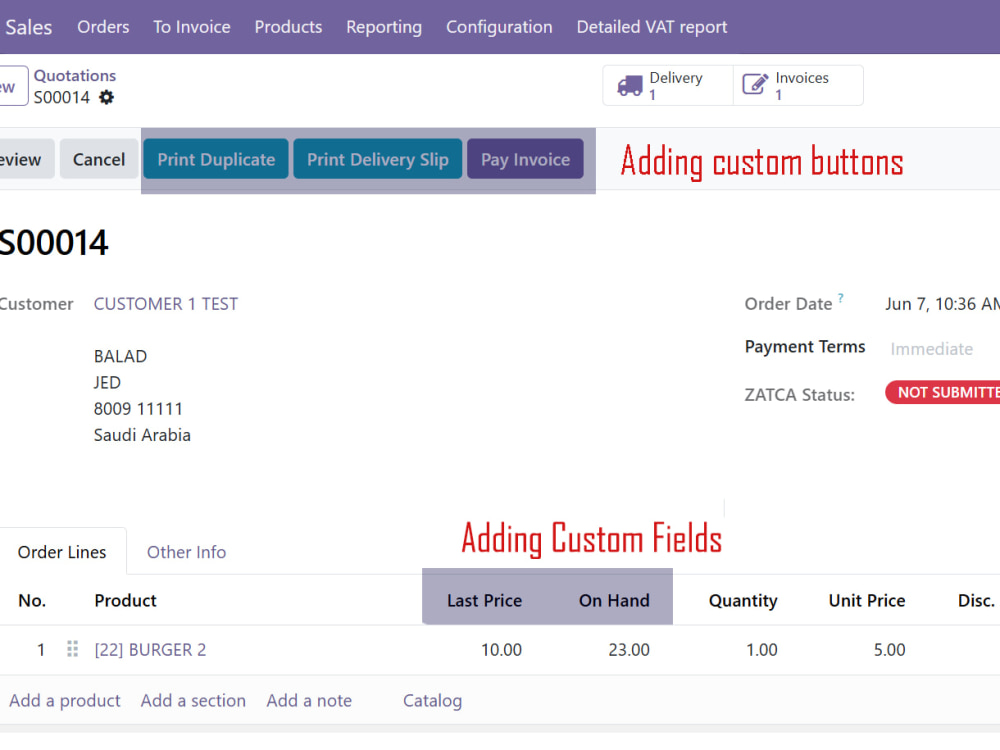Open the Sales app menu
1000x750 pixels.
pos(29,27)
